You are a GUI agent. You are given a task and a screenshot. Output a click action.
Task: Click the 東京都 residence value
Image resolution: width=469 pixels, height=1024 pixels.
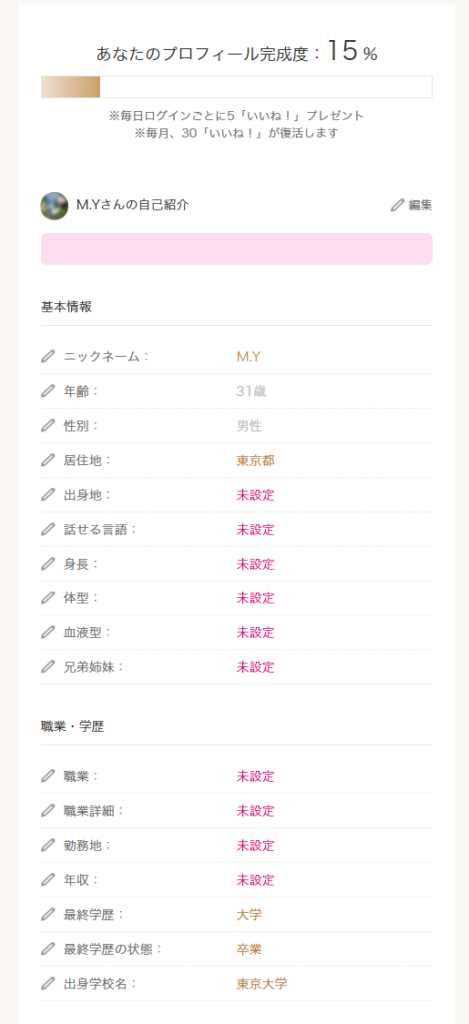point(255,460)
